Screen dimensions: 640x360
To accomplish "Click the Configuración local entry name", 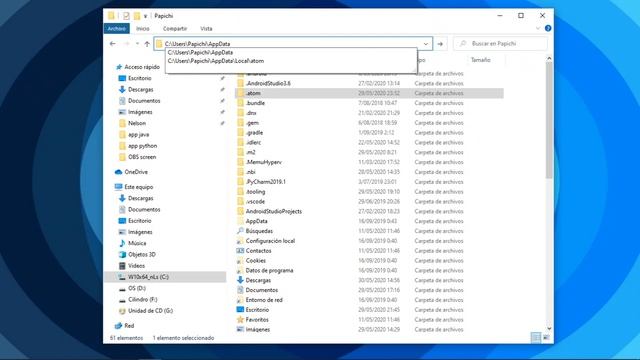I will pyautogui.click(x=270, y=241).
